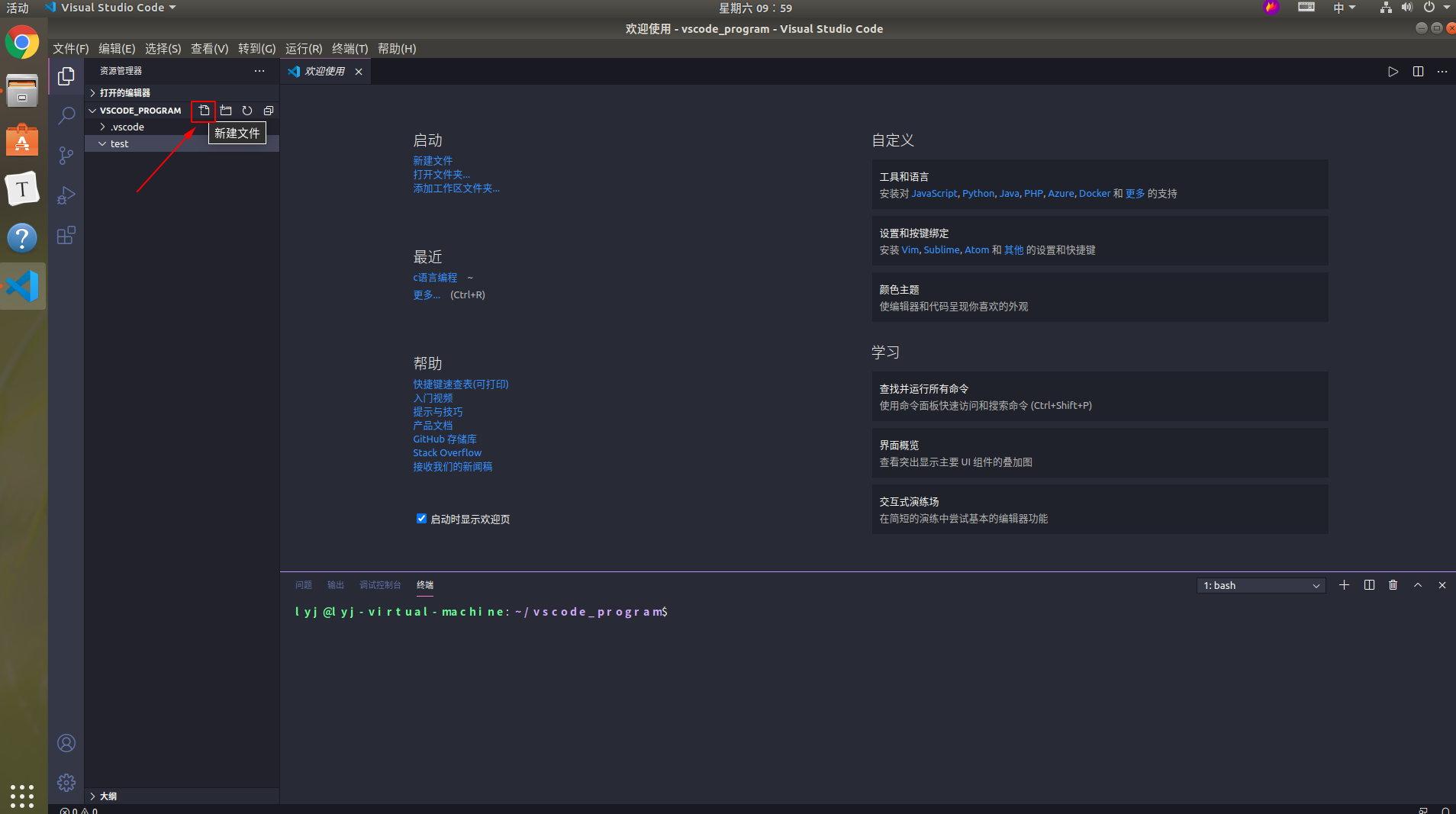Click the 新建文件 link under 启动
Screen dimensions: 1456x814
433,161
